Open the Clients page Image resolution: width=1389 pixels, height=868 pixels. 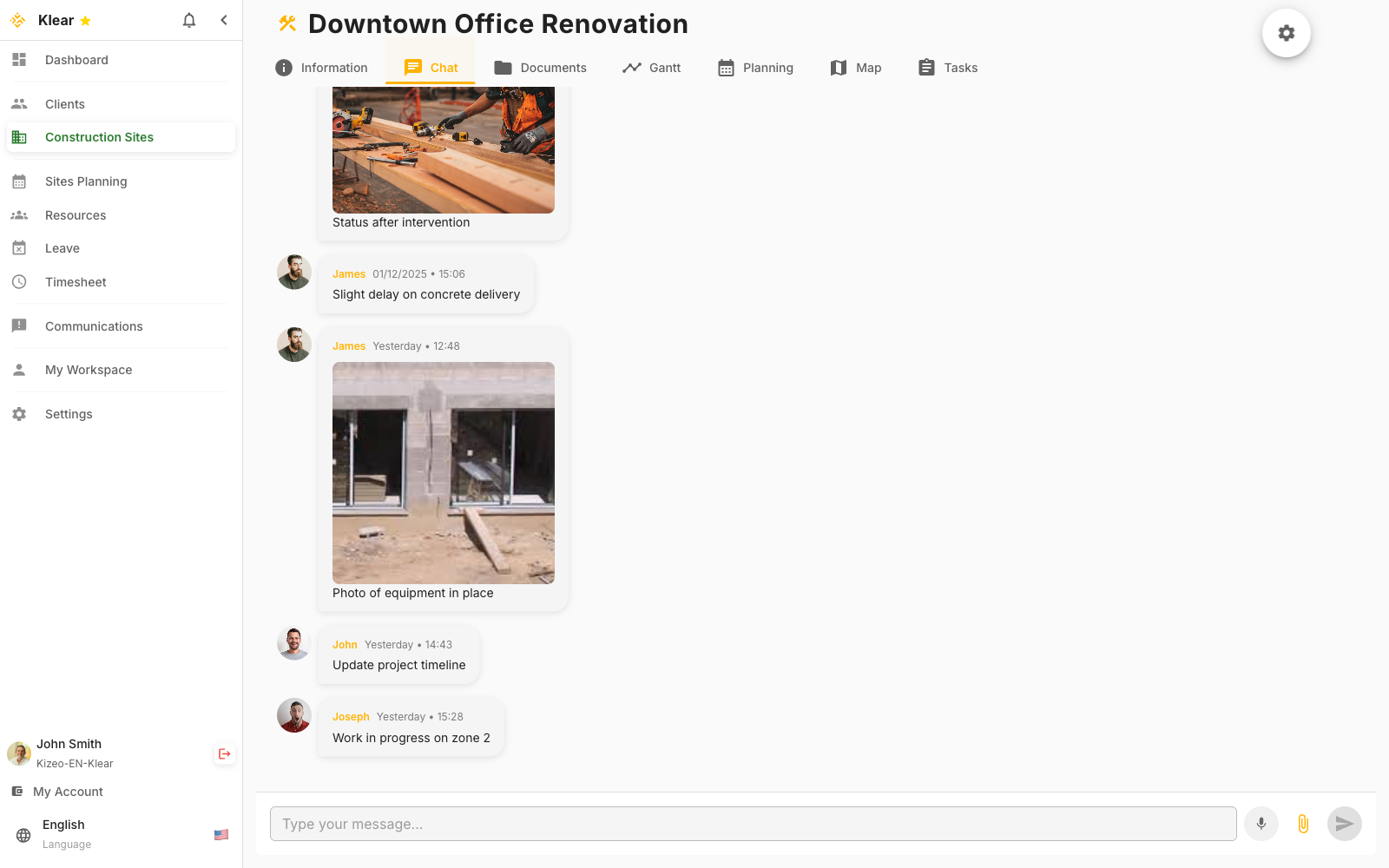coord(64,103)
